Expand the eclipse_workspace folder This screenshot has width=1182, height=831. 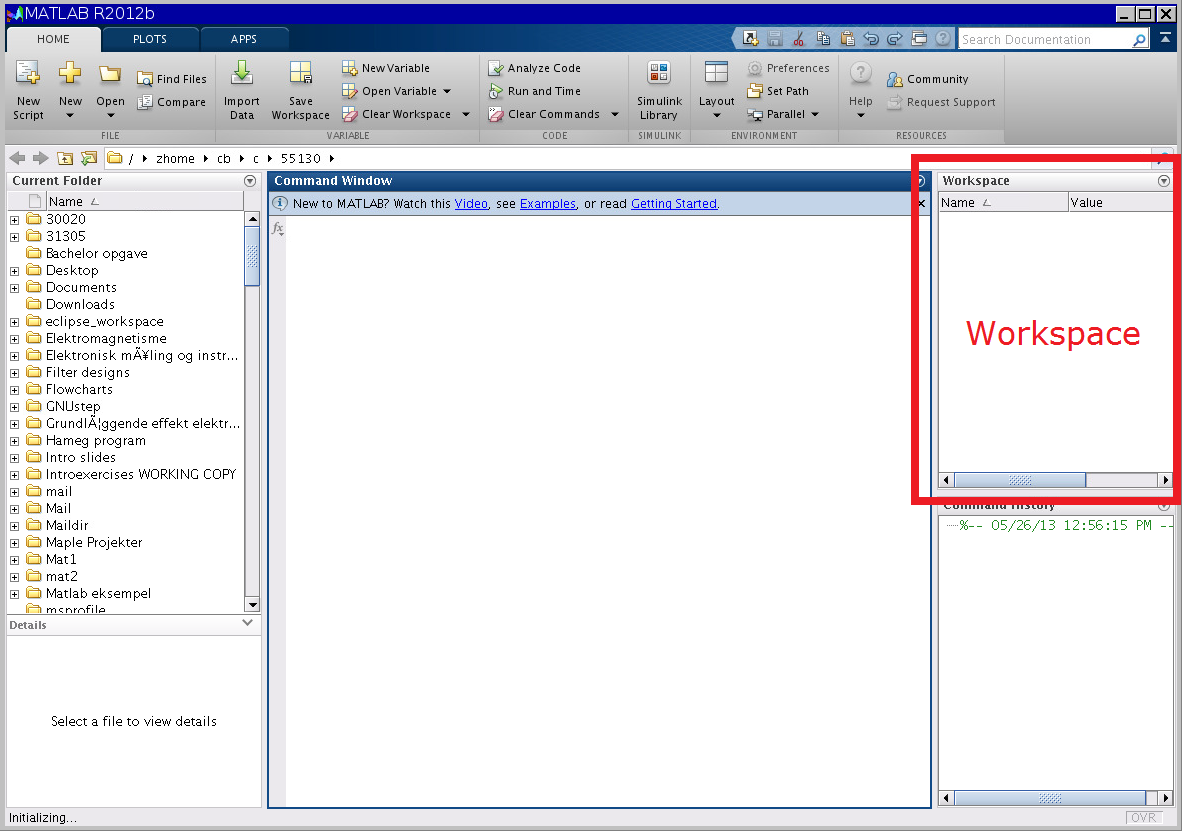[14, 322]
